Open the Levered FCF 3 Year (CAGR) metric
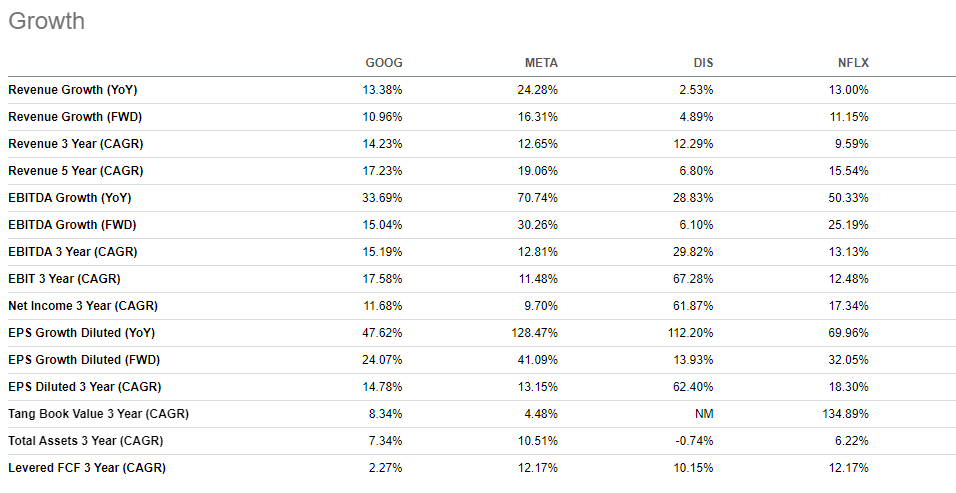The image size is (956, 493). coord(87,468)
